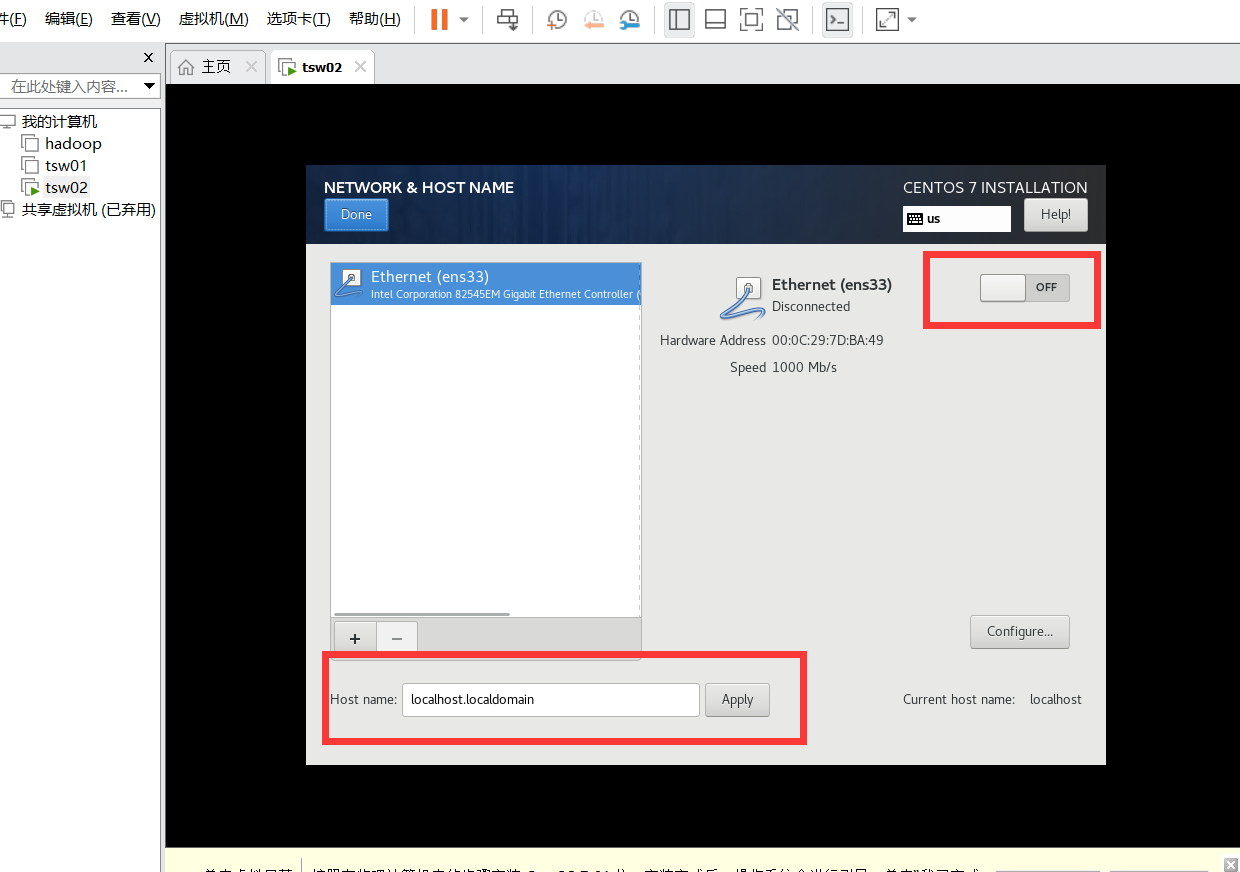Click the Configure... button

click(x=1020, y=632)
